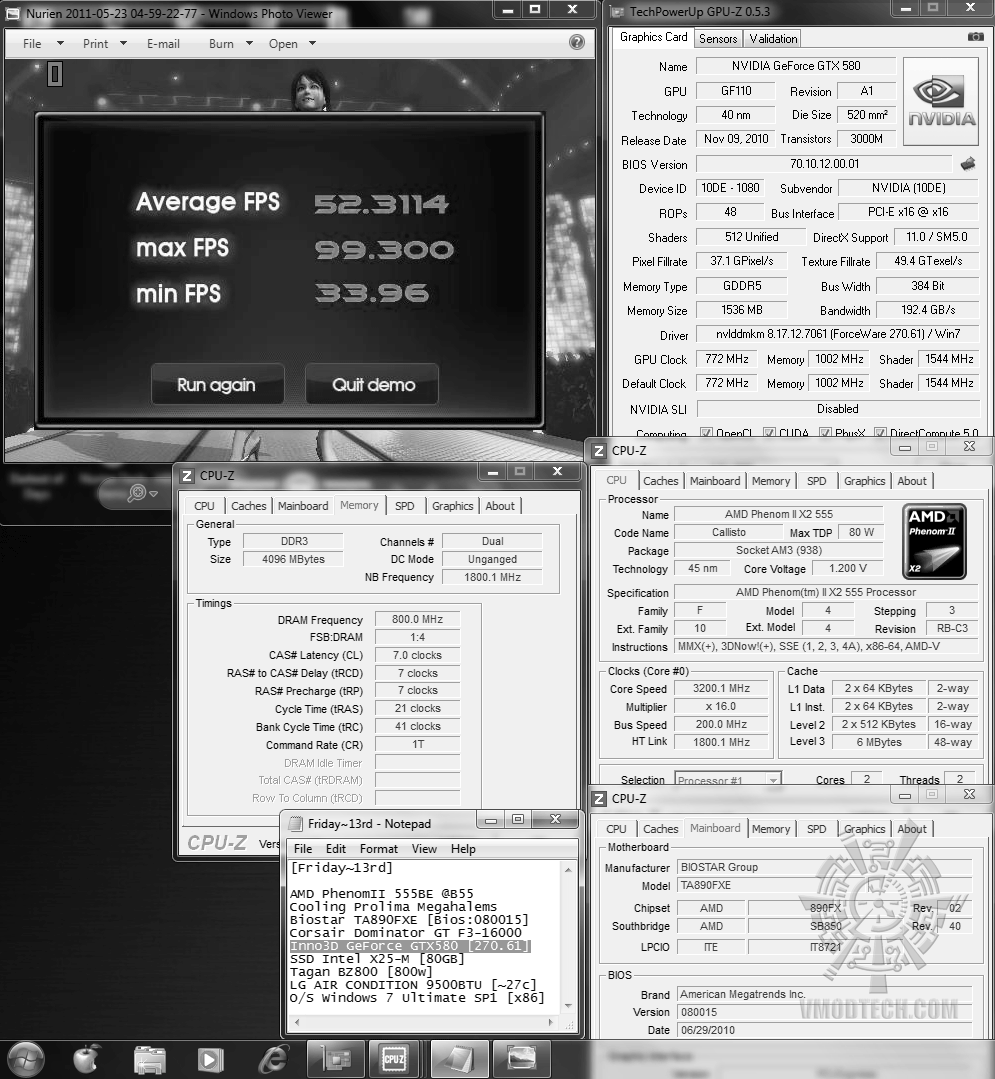This screenshot has width=995, height=1079.
Task: Click the Z icon of CPU-Z mainboard window
Action: point(599,799)
